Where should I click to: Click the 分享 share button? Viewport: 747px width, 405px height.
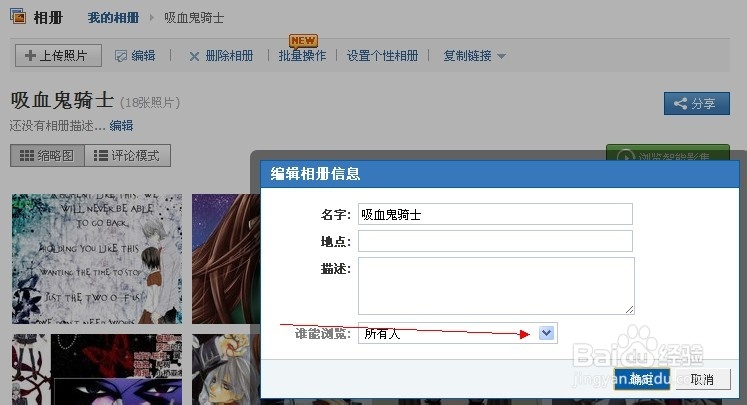697,103
